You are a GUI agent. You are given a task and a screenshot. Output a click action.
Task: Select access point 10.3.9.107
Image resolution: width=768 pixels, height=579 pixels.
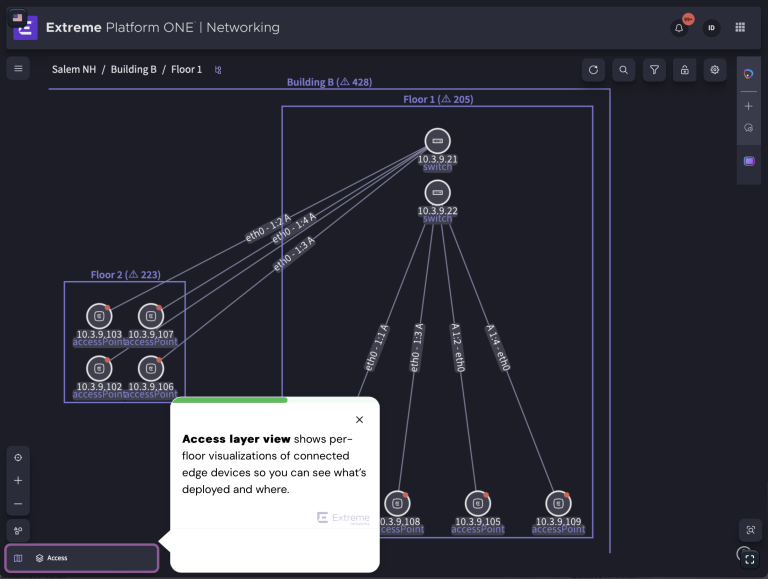click(x=151, y=316)
